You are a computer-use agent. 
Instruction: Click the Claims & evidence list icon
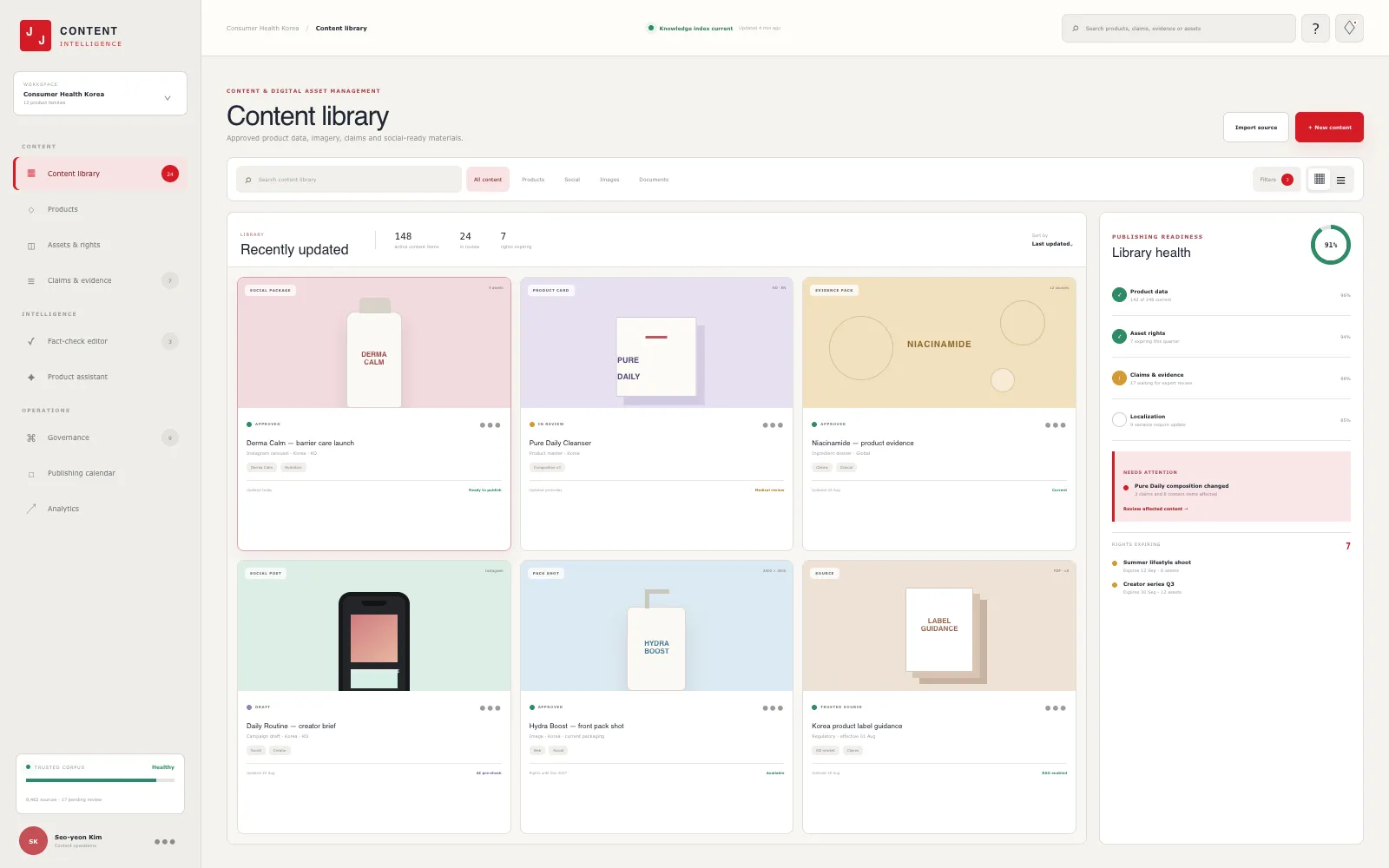[x=31, y=281]
